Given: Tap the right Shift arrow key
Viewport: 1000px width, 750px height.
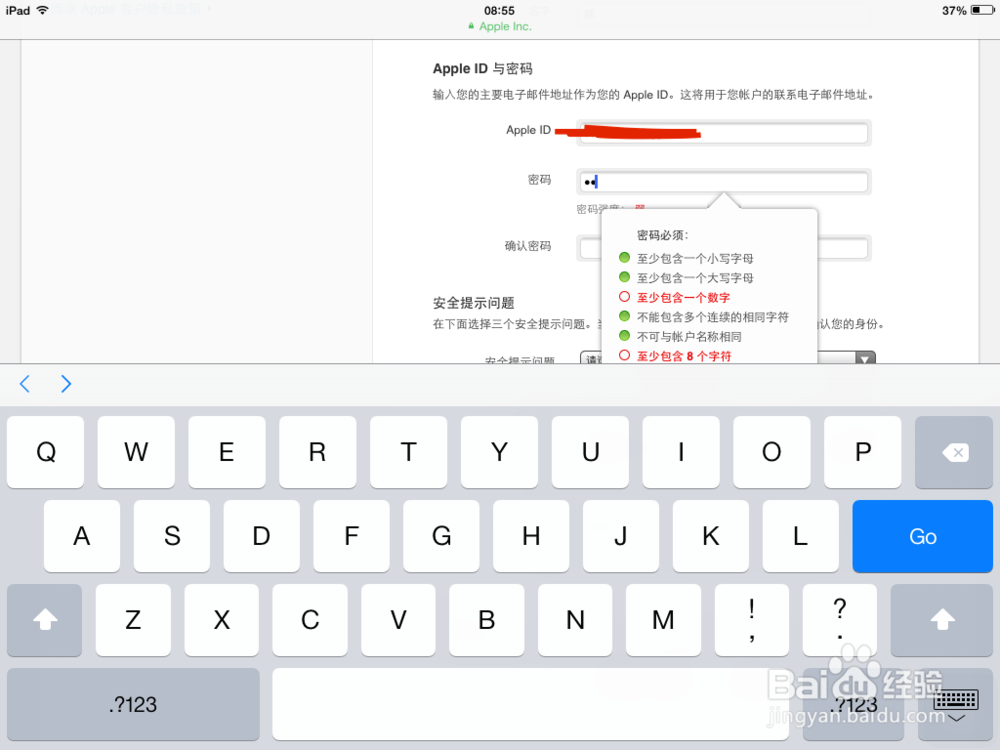Looking at the screenshot, I should [942, 619].
